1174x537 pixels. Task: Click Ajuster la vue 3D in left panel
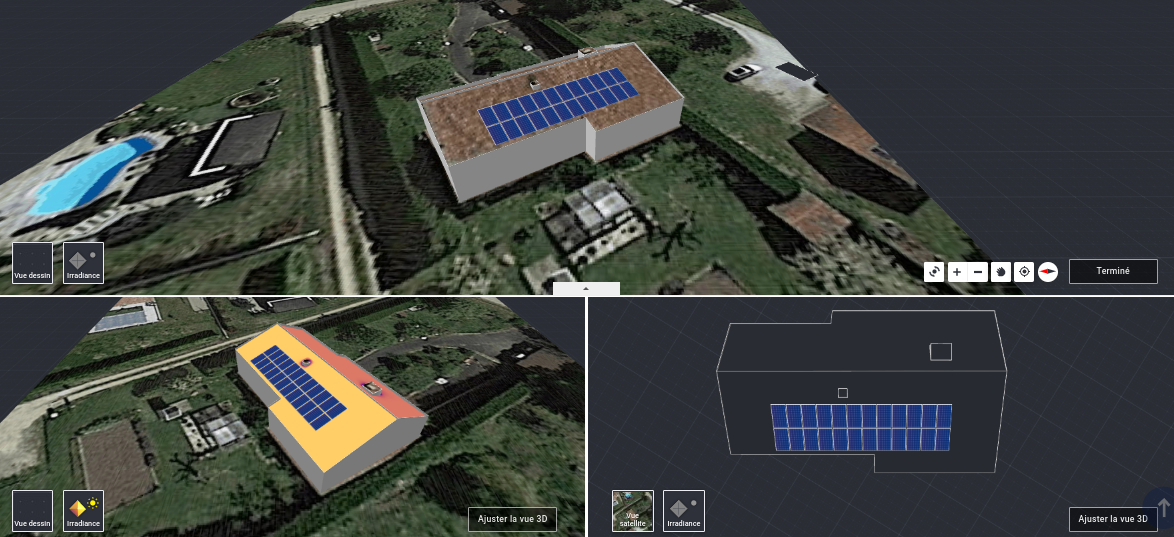[x=512, y=519]
